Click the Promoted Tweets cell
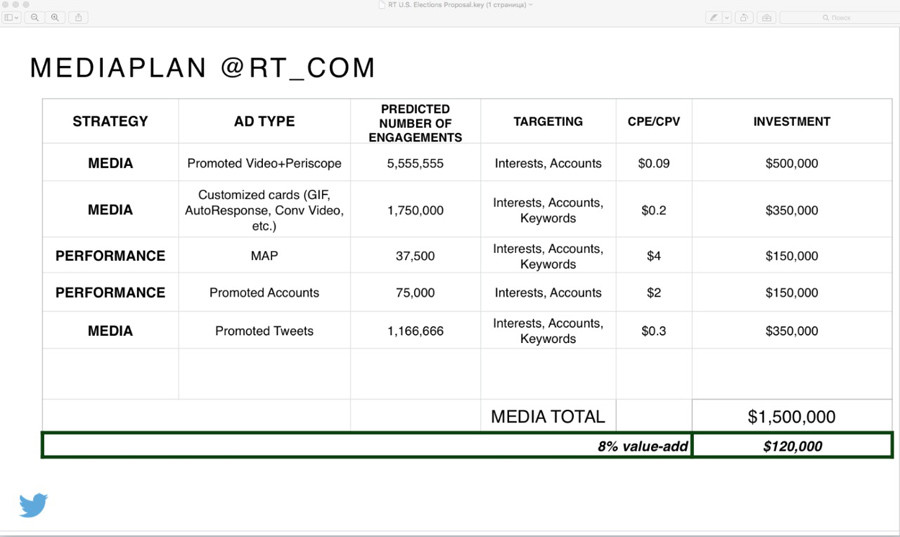 tap(264, 331)
